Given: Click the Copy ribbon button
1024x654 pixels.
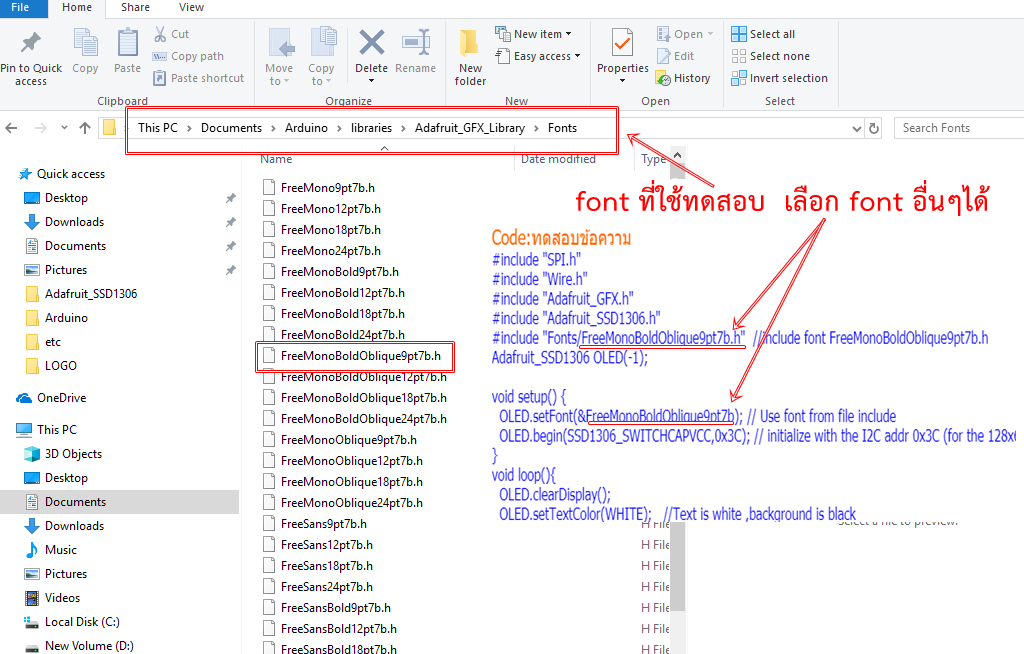Looking at the screenshot, I should (85, 51).
